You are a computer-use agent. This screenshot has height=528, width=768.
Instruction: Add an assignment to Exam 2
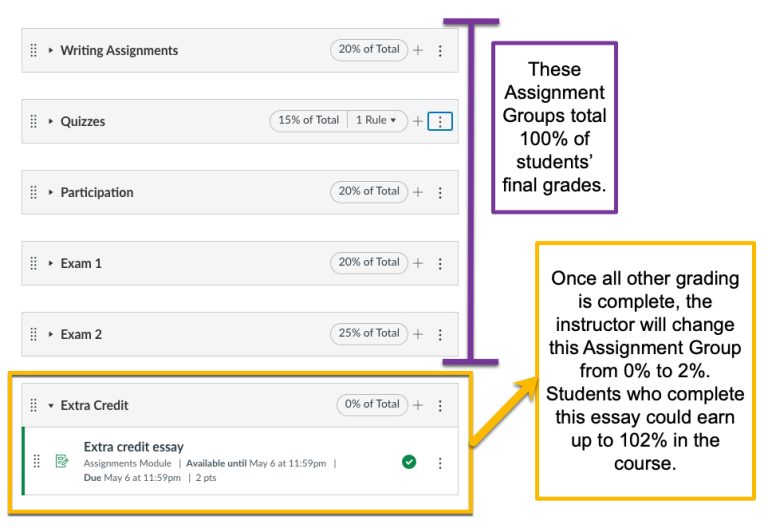click(x=418, y=334)
